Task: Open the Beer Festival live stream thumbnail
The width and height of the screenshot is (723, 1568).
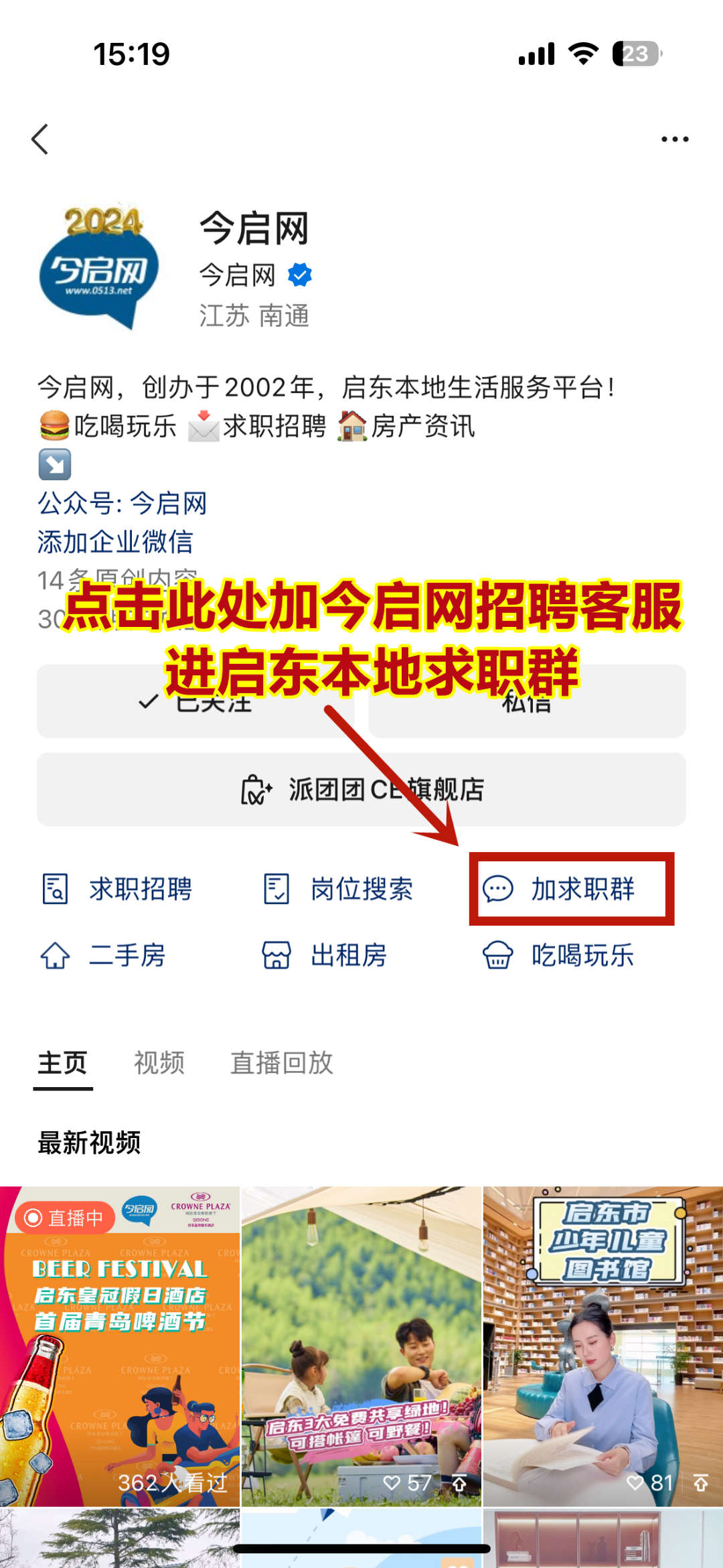Action: click(x=120, y=1346)
